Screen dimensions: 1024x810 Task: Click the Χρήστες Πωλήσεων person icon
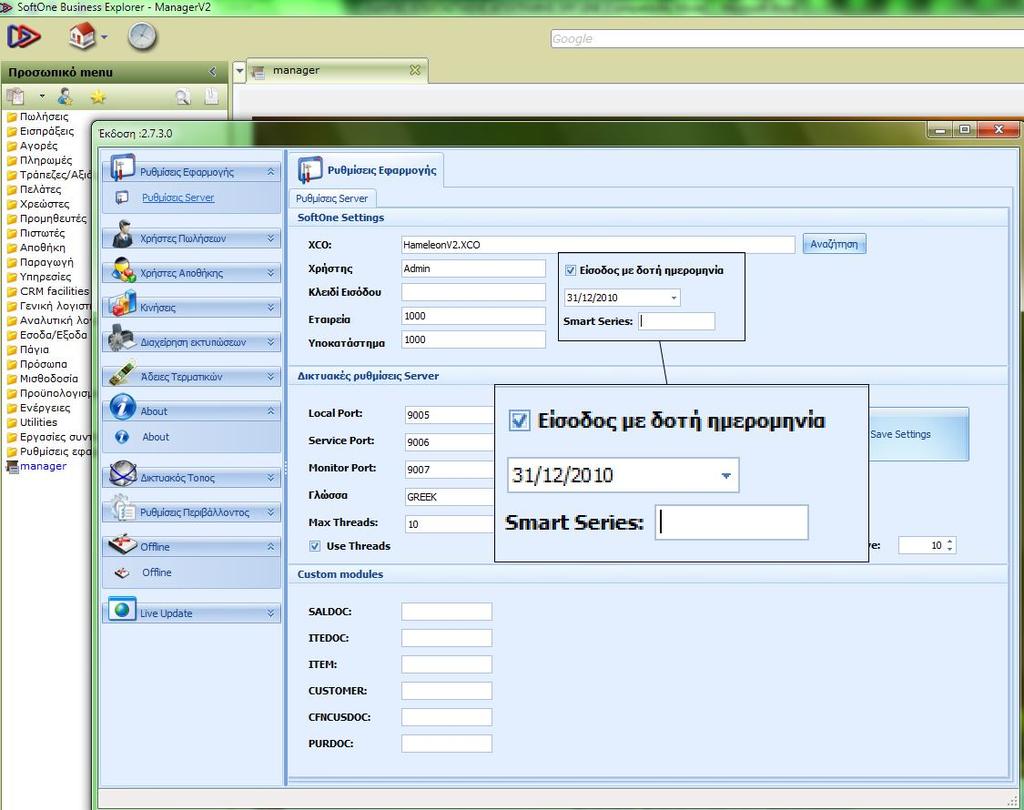tap(123, 234)
